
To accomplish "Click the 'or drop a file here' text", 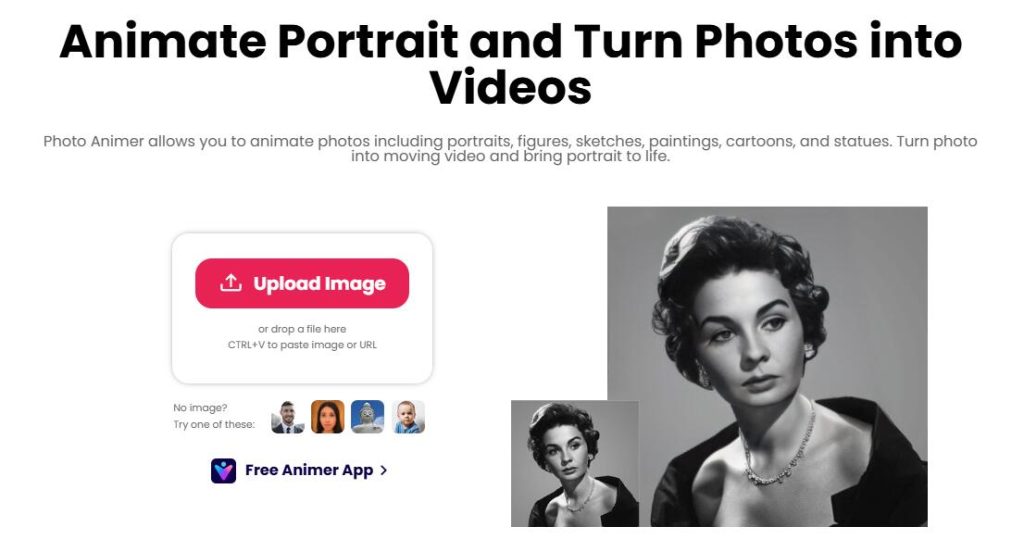I will pyautogui.click(x=302, y=329).
